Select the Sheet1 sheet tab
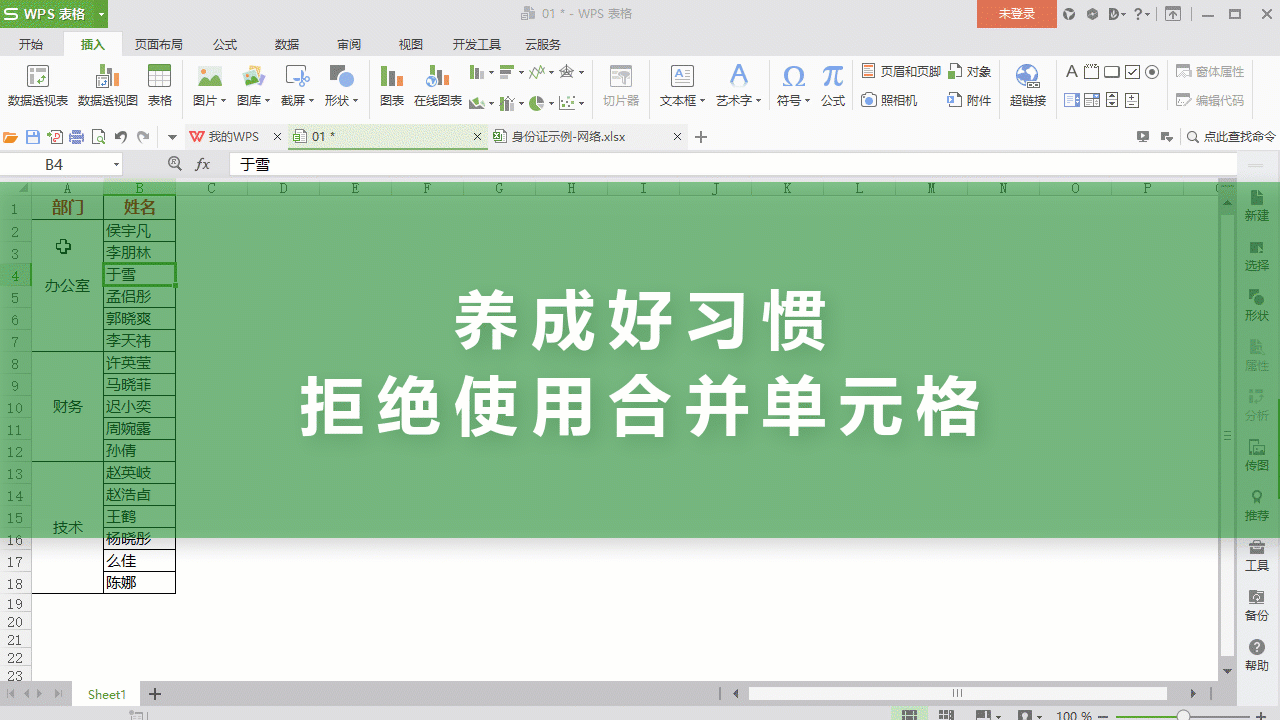This screenshot has width=1280, height=720. click(x=107, y=694)
